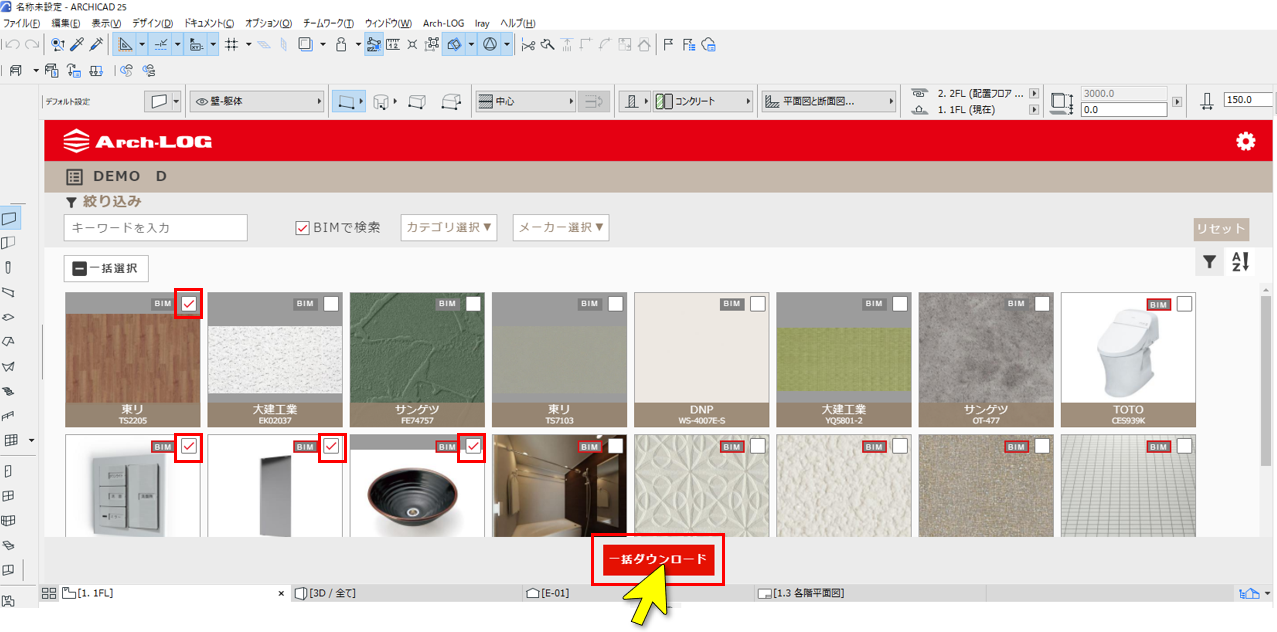1277x632 pixels.
Task: Expand the 2. 2FL top story arrow
Action: point(1034,93)
